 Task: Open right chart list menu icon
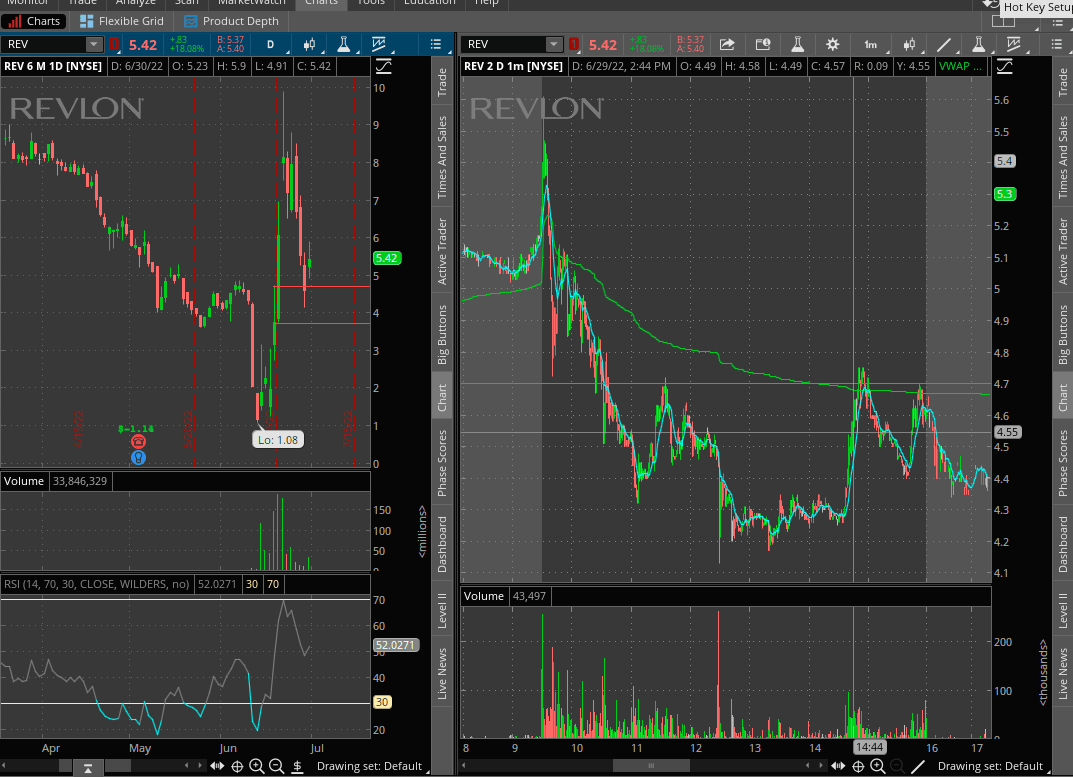1057,44
